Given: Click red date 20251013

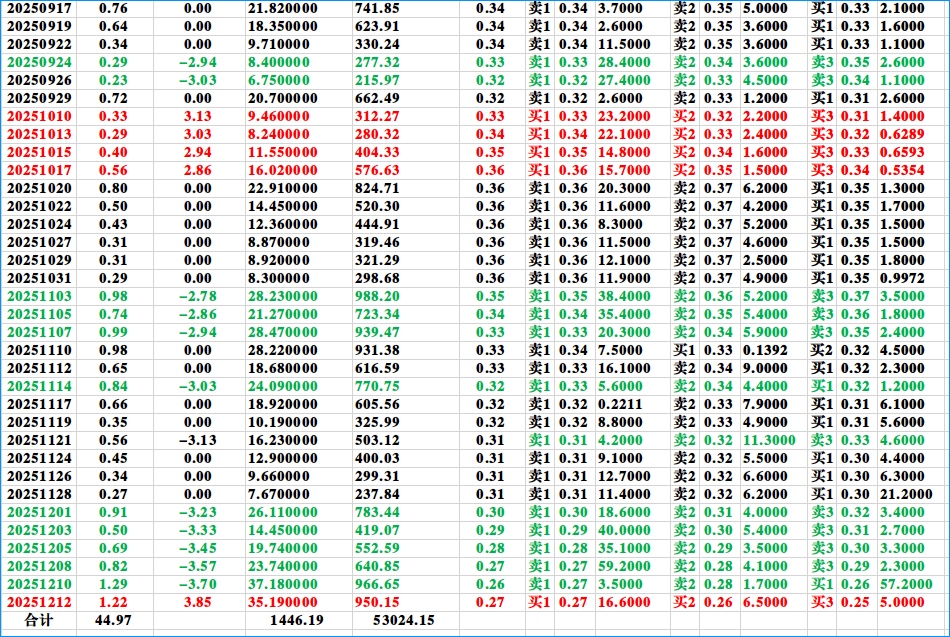Looking at the screenshot, I should tap(39, 135).
